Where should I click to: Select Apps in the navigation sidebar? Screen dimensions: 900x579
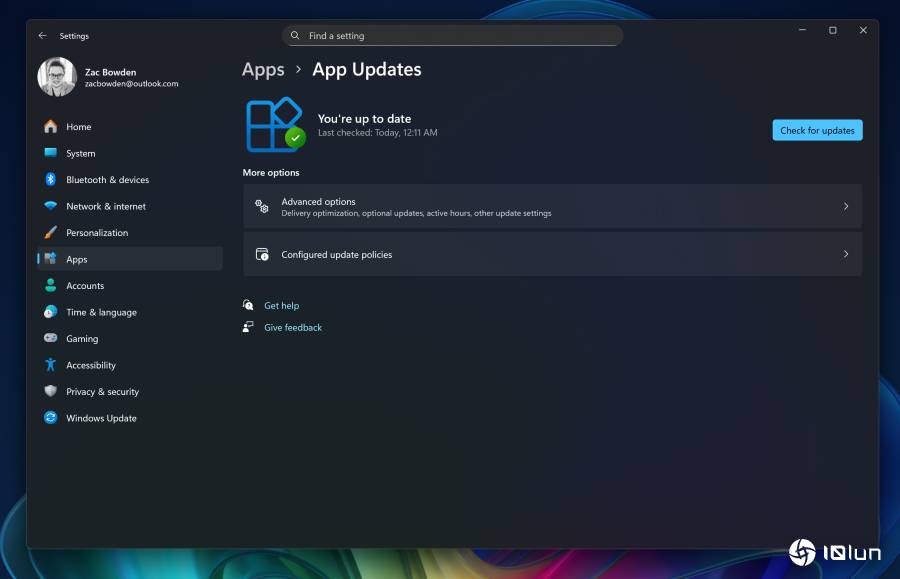click(77, 259)
